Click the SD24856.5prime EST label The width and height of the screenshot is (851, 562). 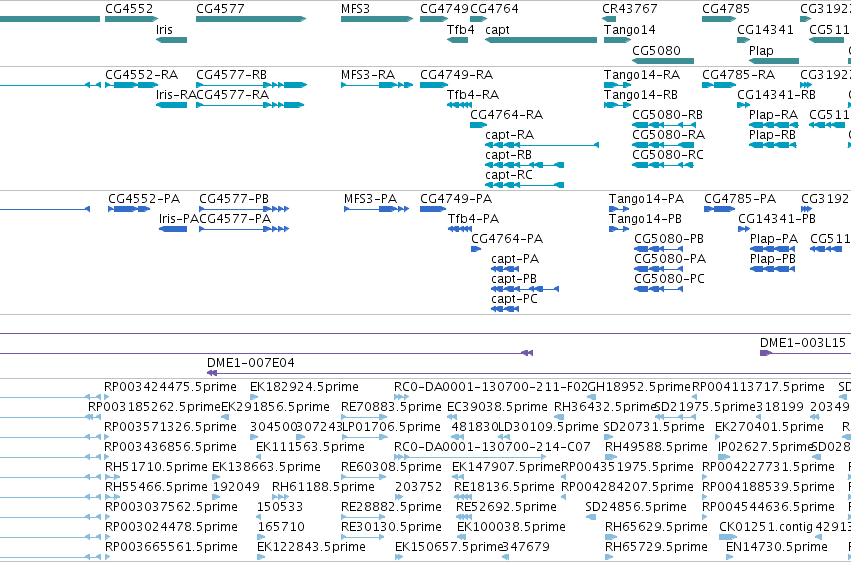[x=636, y=508]
